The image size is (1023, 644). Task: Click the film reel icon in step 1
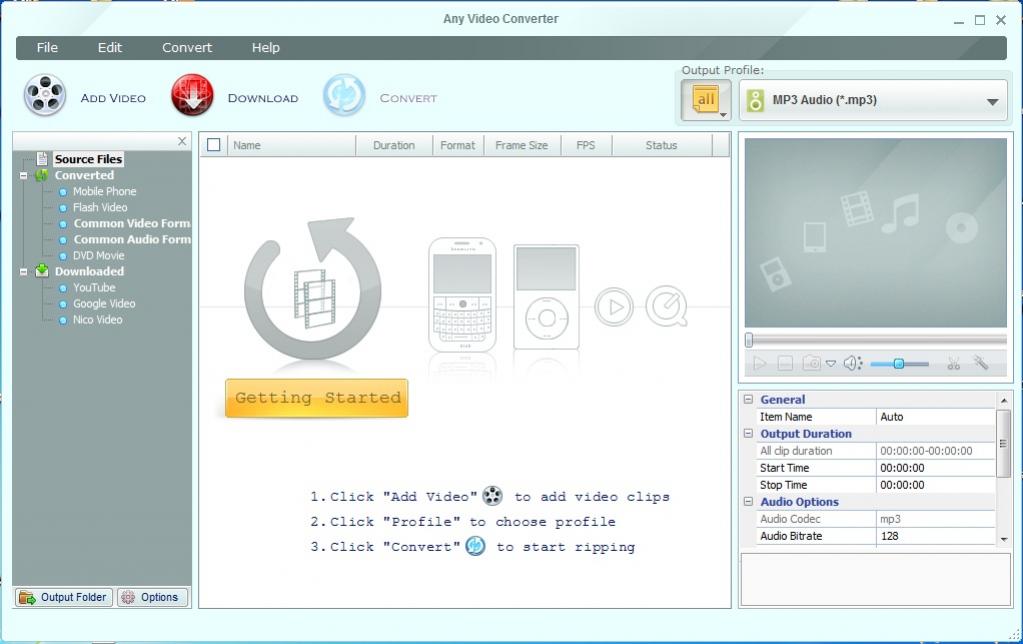tap(493, 496)
